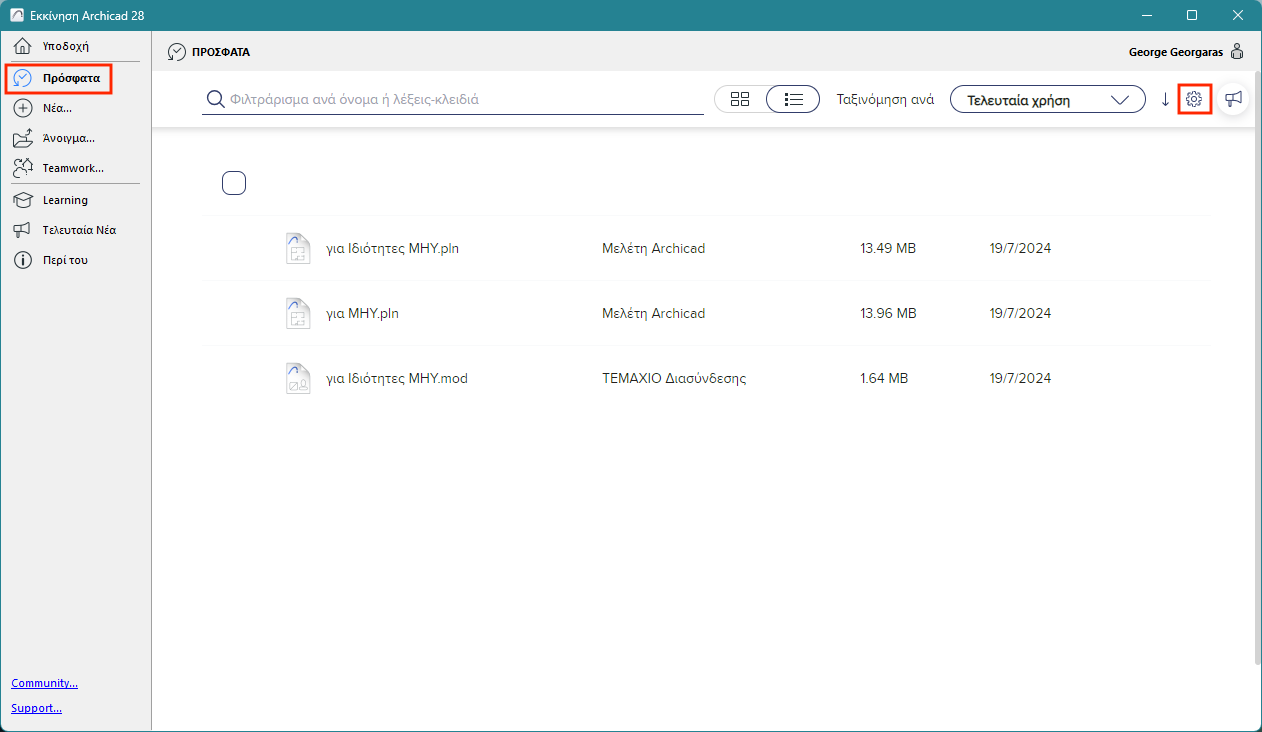The width and height of the screenshot is (1262, 732).
Task: Click the Teamwork people icon
Action: [x=23, y=168]
